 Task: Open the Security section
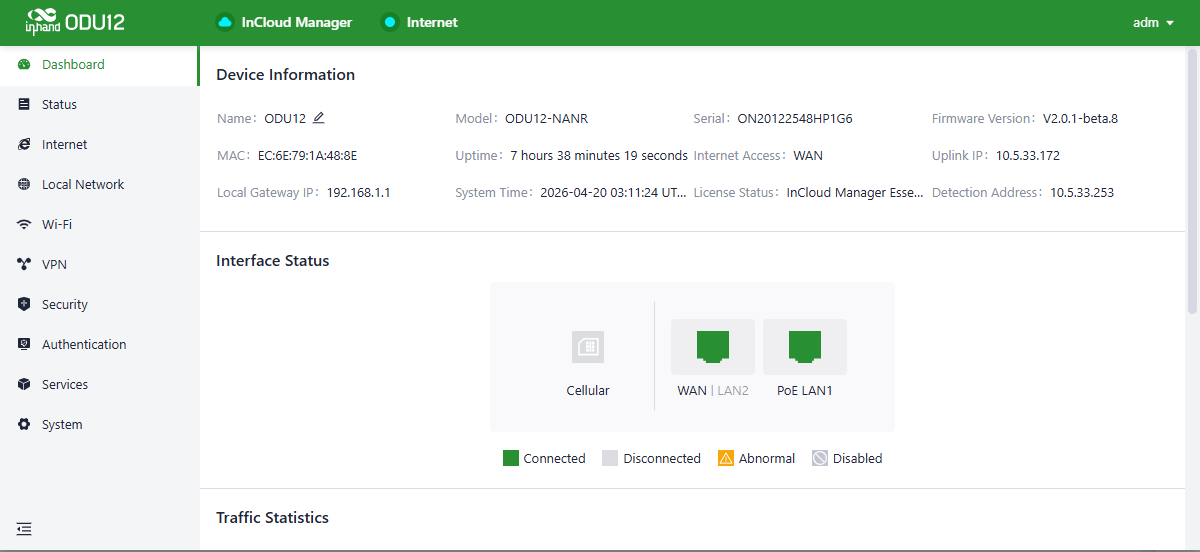tap(64, 305)
